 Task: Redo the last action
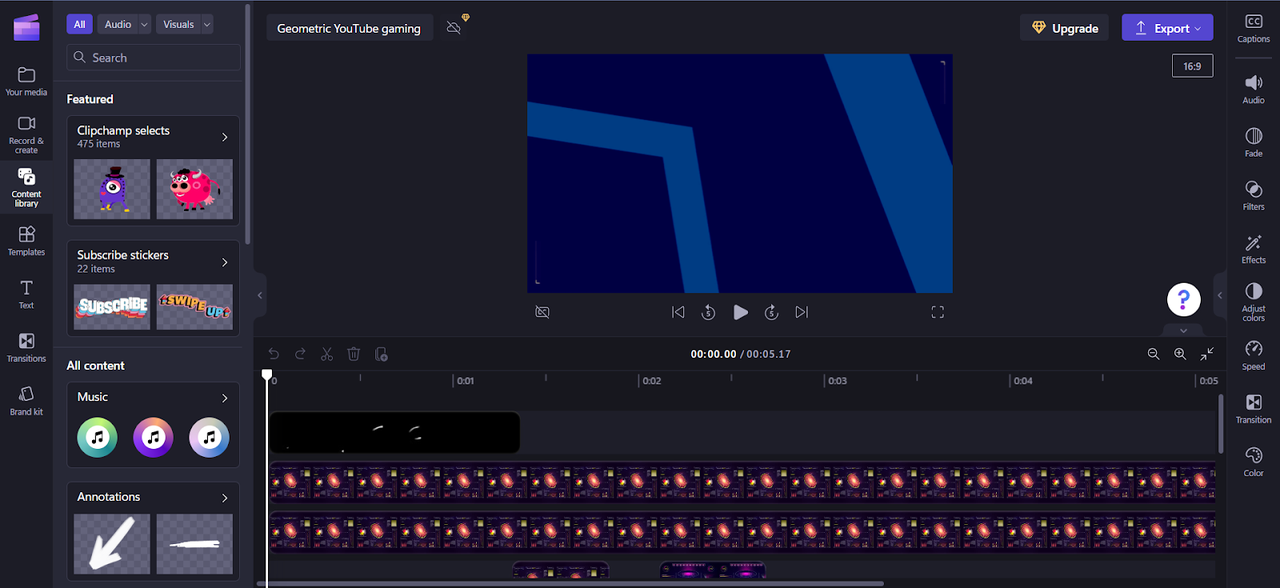300,354
